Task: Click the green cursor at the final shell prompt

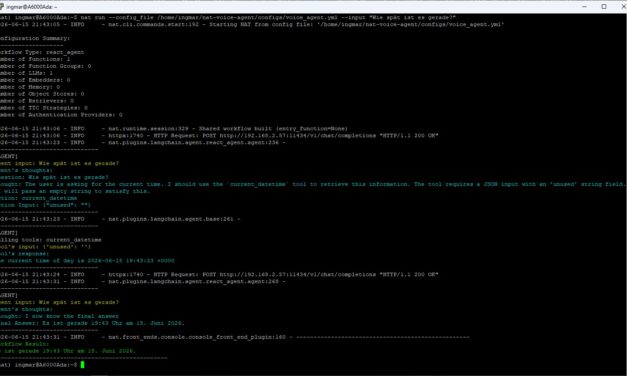Action: [82, 365]
